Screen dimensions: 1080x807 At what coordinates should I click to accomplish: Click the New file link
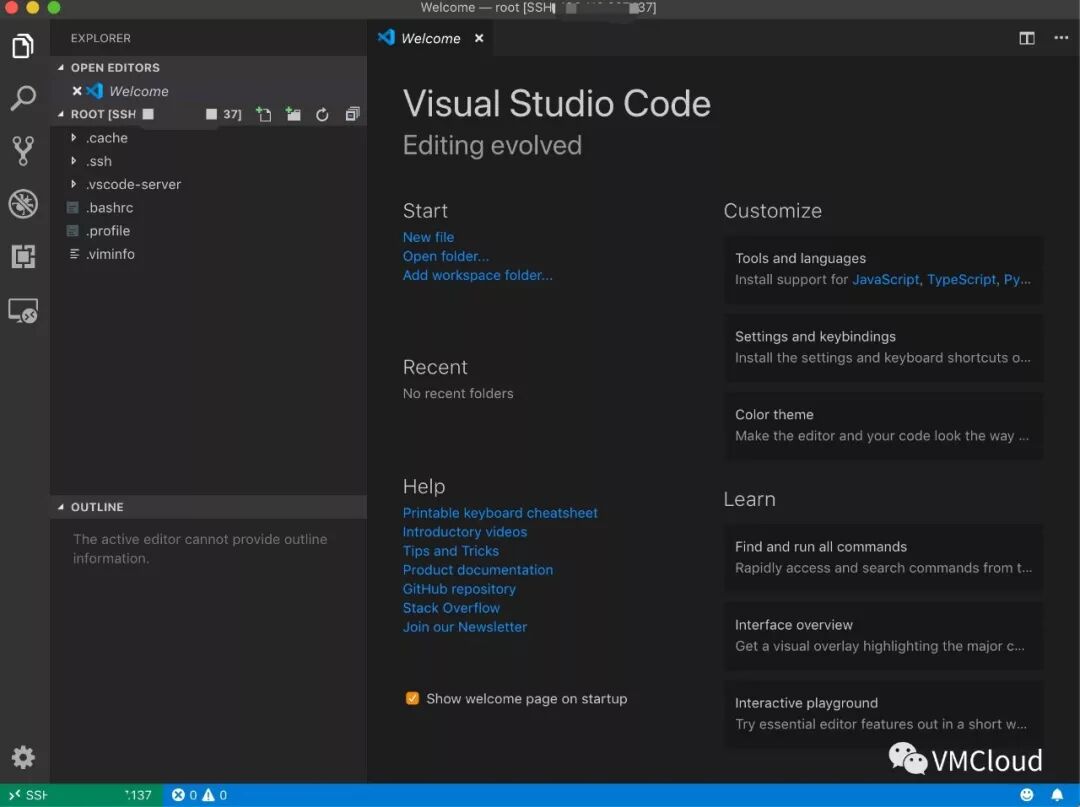tap(428, 237)
